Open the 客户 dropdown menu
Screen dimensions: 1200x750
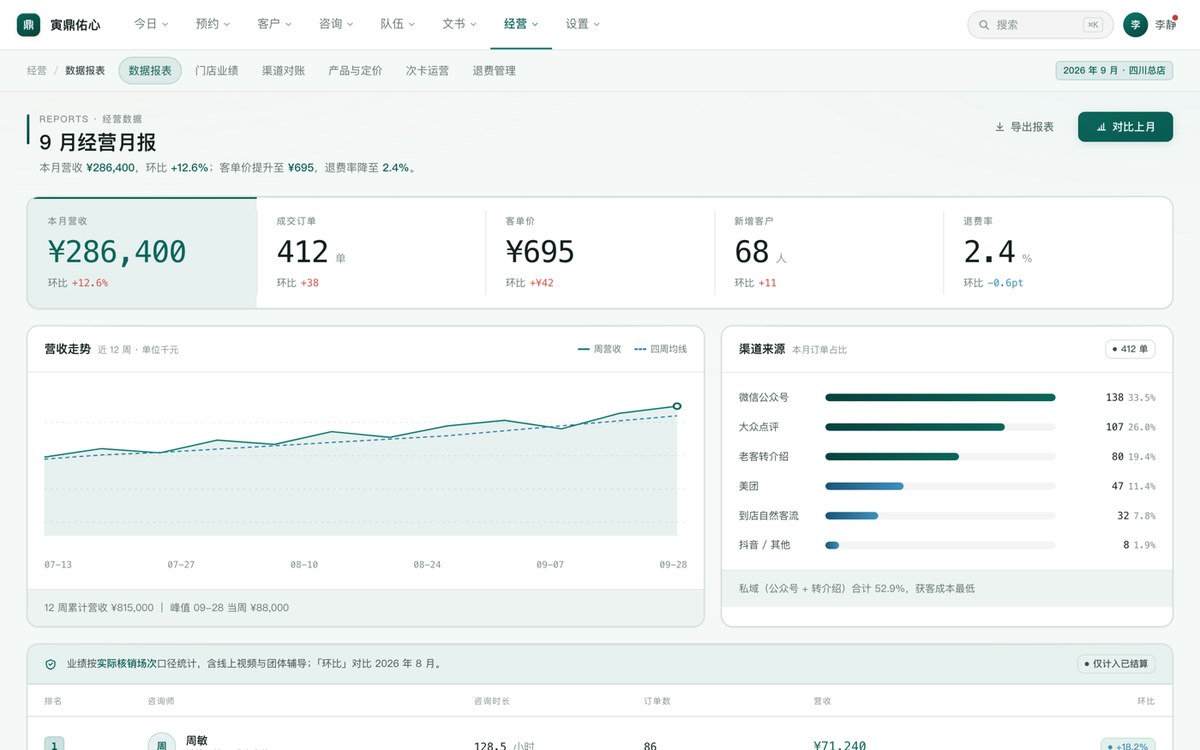coord(274,24)
